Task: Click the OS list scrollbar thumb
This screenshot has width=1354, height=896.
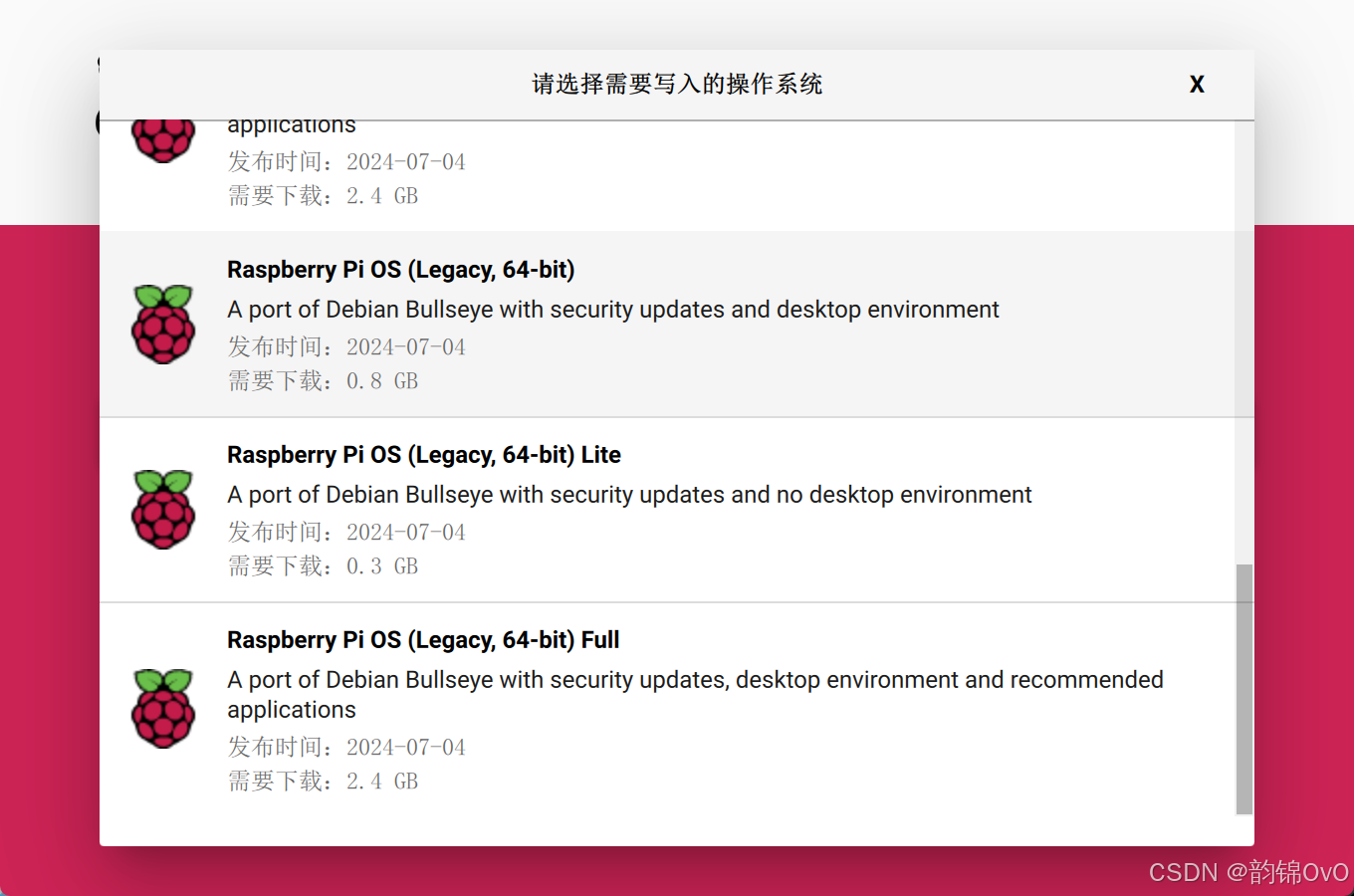Action: [x=1244, y=689]
